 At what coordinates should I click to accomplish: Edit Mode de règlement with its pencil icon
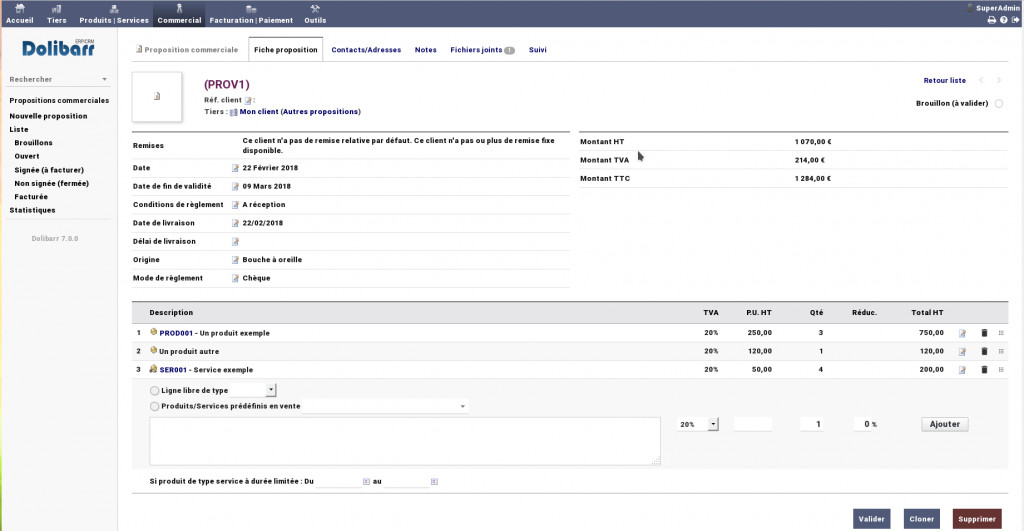point(236,278)
